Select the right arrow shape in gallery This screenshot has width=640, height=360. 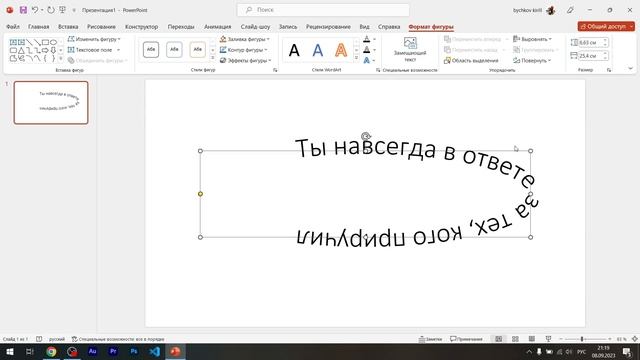pyautogui.click(x=45, y=50)
